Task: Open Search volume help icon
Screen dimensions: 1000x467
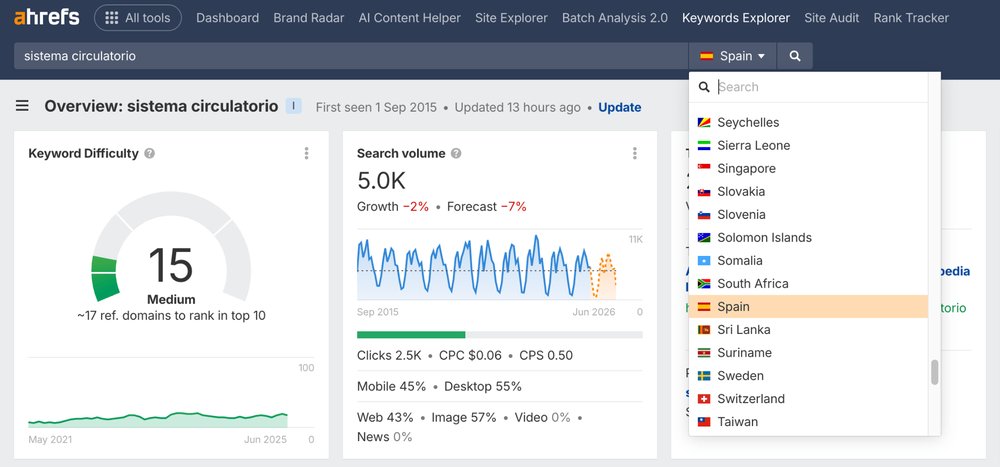Action: [x=456, y=153]
